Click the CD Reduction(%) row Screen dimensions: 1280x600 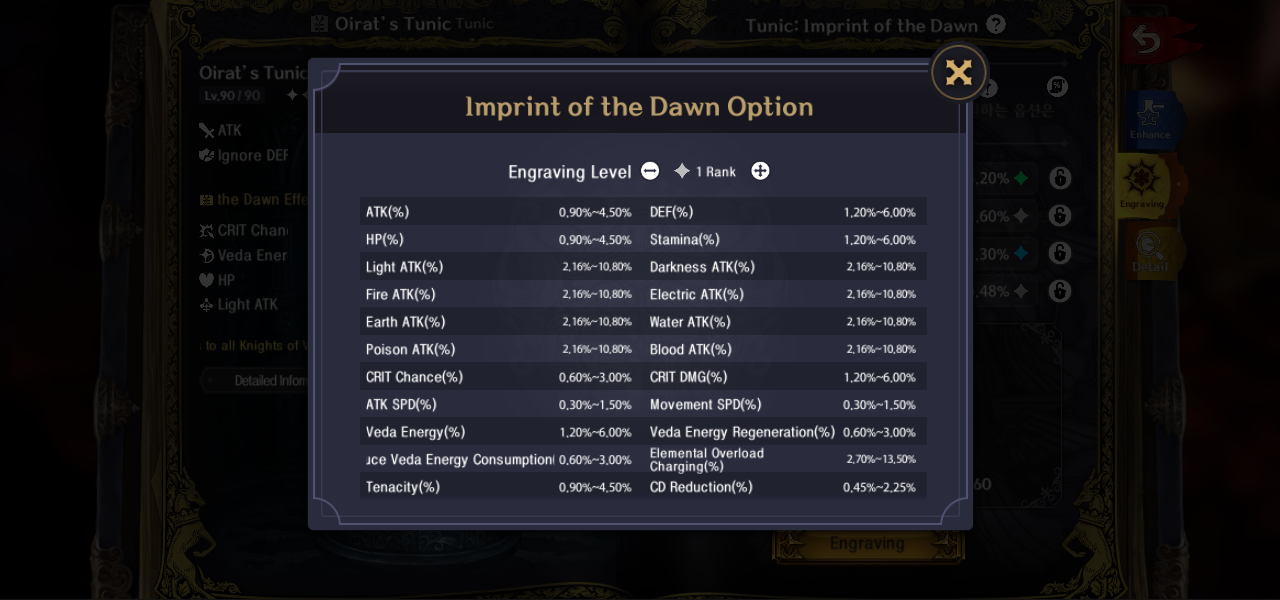(783, 487)
